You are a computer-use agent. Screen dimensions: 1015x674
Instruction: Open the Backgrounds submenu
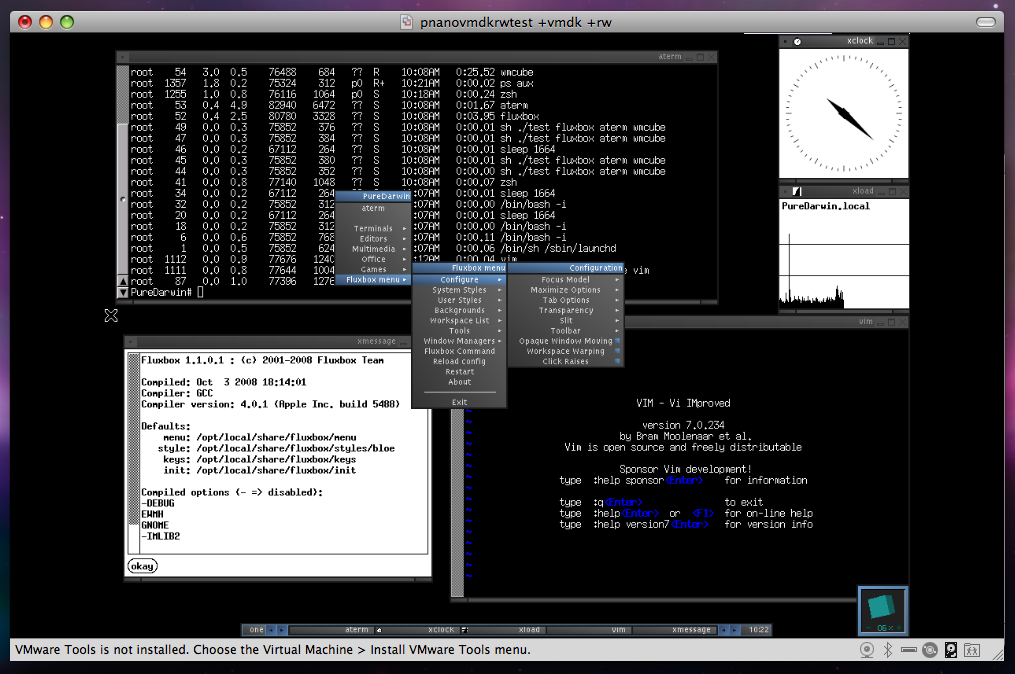click(x=460, y=311)
